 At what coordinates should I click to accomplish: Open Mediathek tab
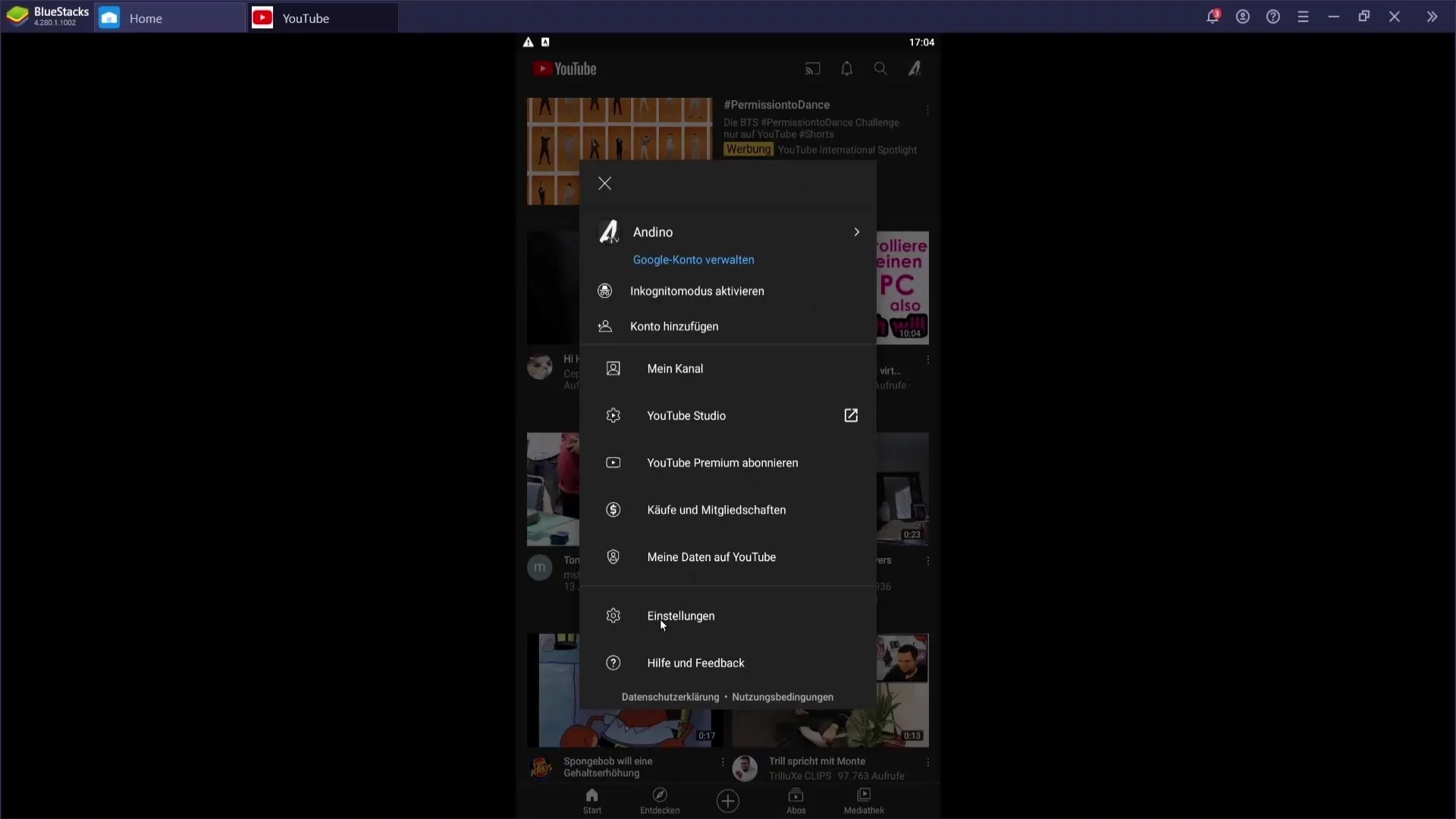click(x=864, y=801)
